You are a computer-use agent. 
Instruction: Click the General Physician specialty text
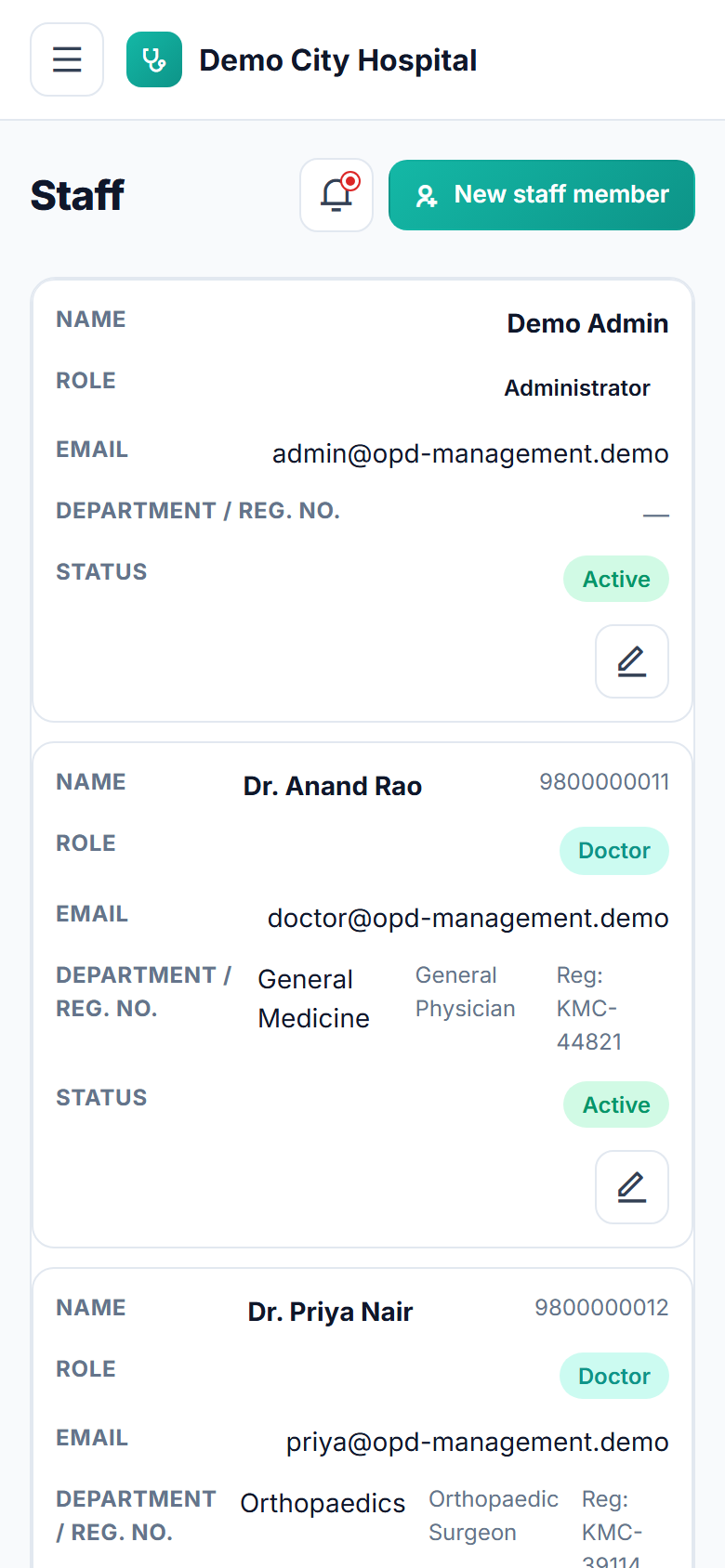click(466, 992)
